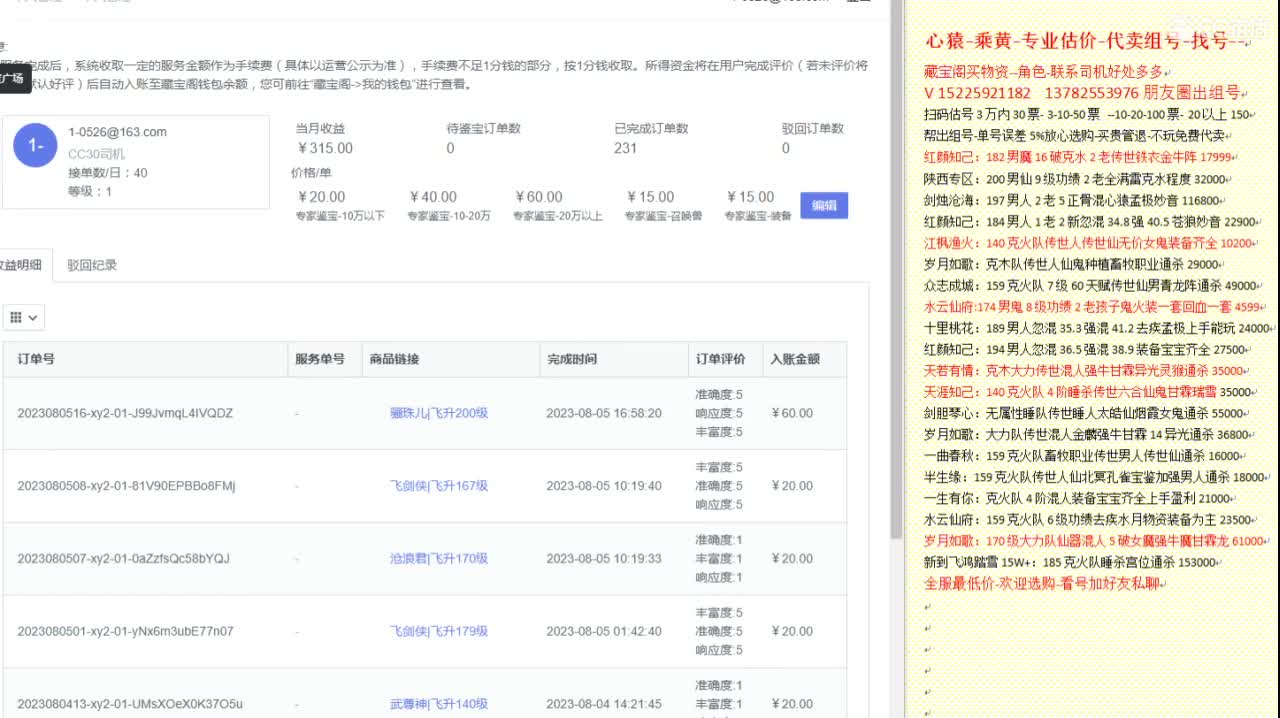Click the red listing 天涯知己：140克火队 35000
The height and width of the screenshot is (718, 1280).
tap(1088, 392)
